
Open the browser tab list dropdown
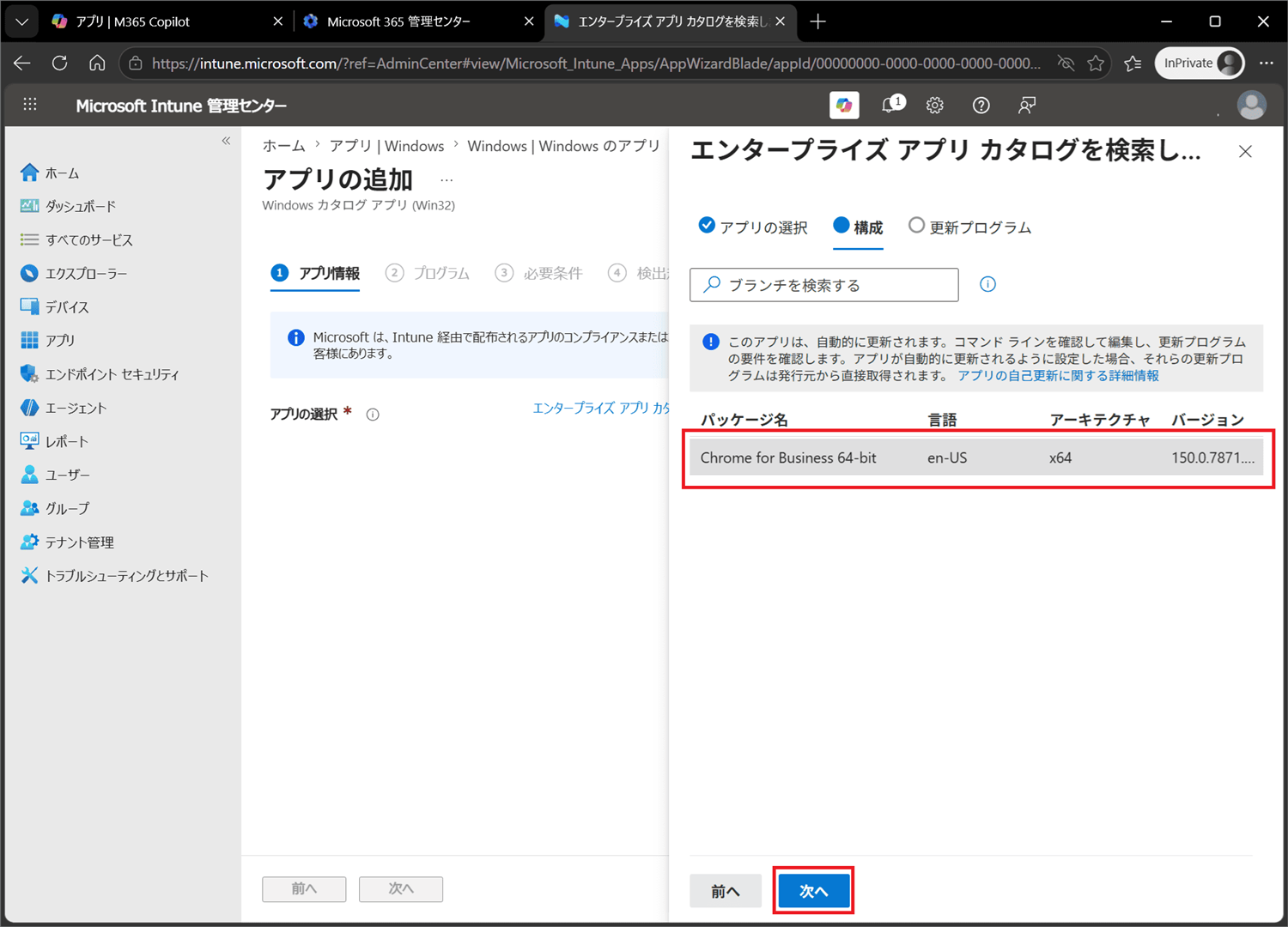[x=21, y=21]
